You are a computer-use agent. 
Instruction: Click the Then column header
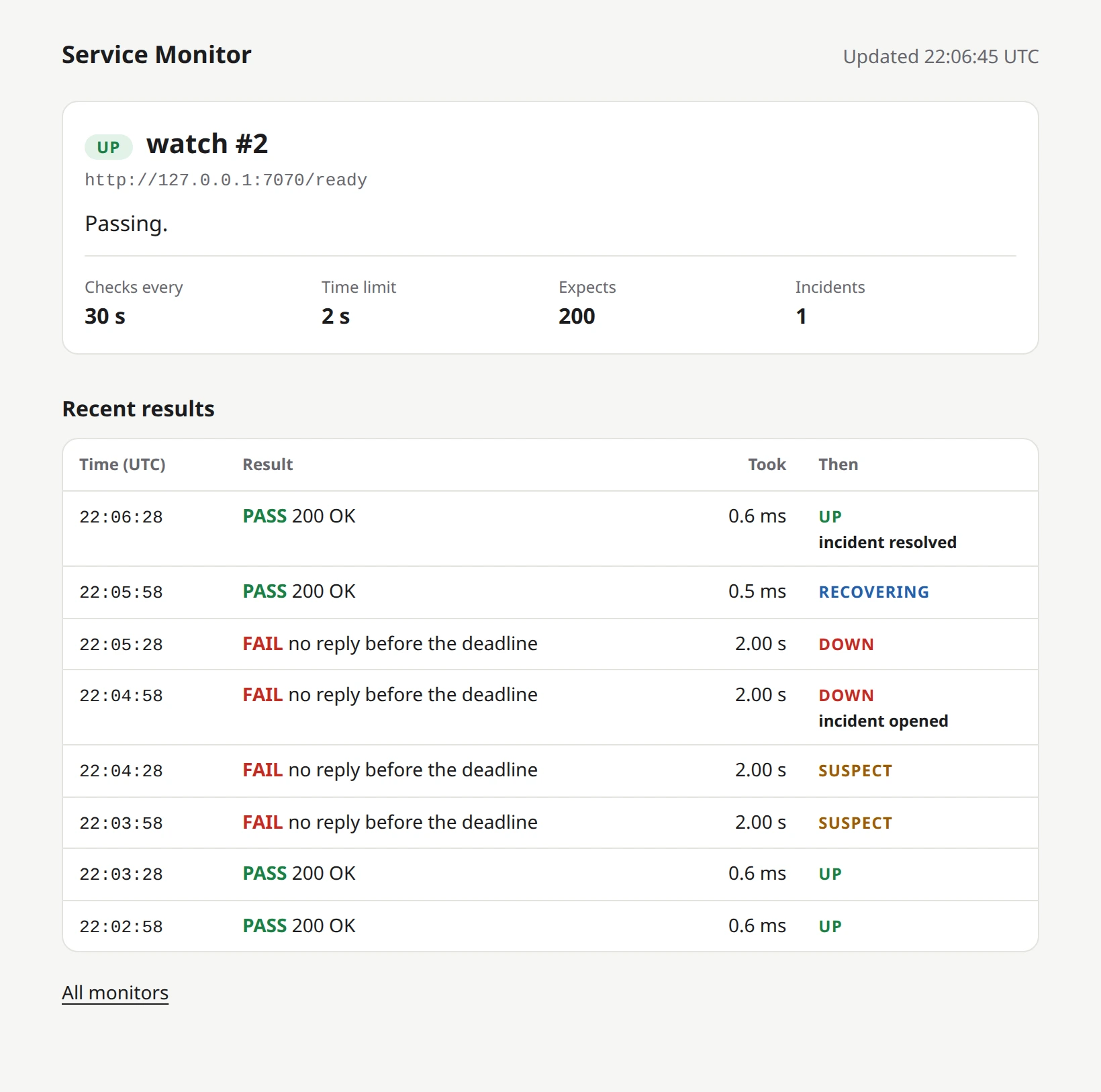click(x=838, y=465)
